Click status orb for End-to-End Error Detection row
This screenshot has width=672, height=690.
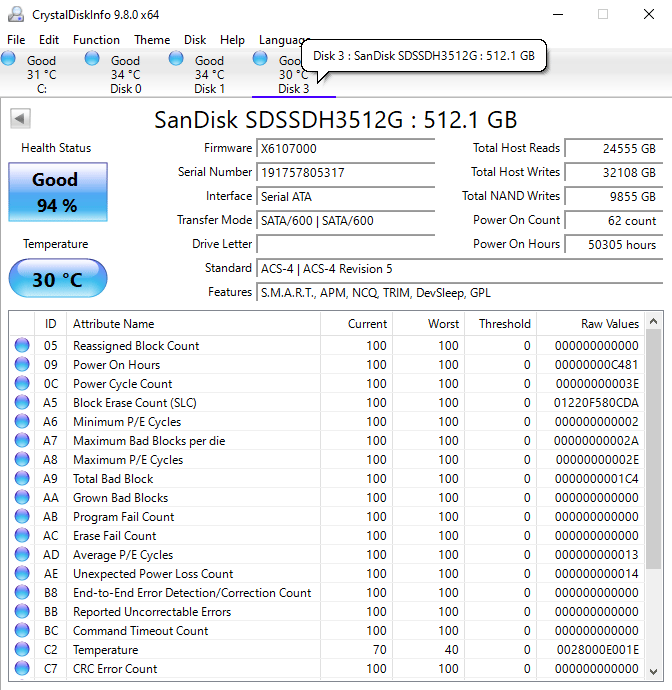(x=22, y=592)
